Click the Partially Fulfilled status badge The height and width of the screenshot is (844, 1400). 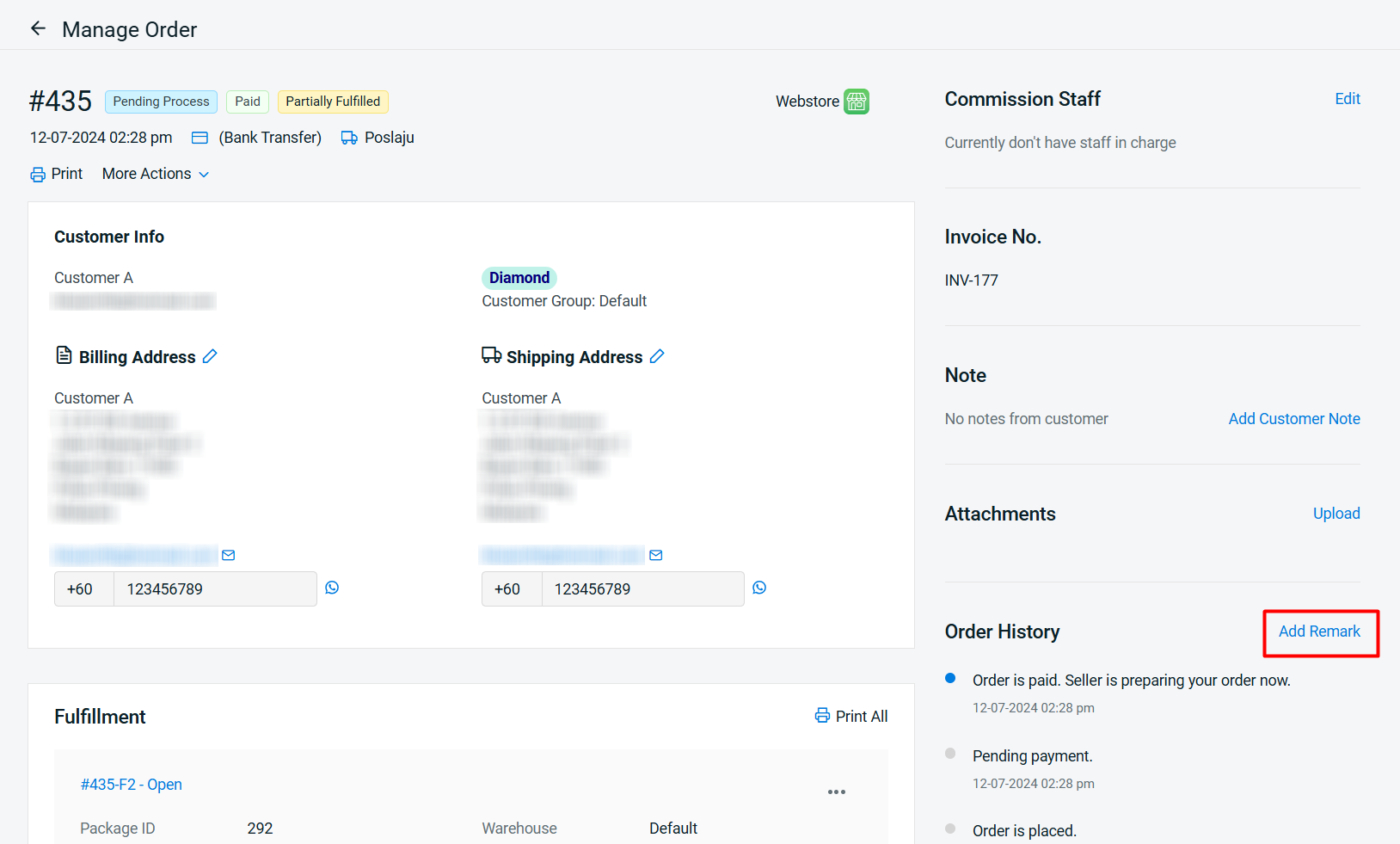pyautogui.click(x=333, y=102)
